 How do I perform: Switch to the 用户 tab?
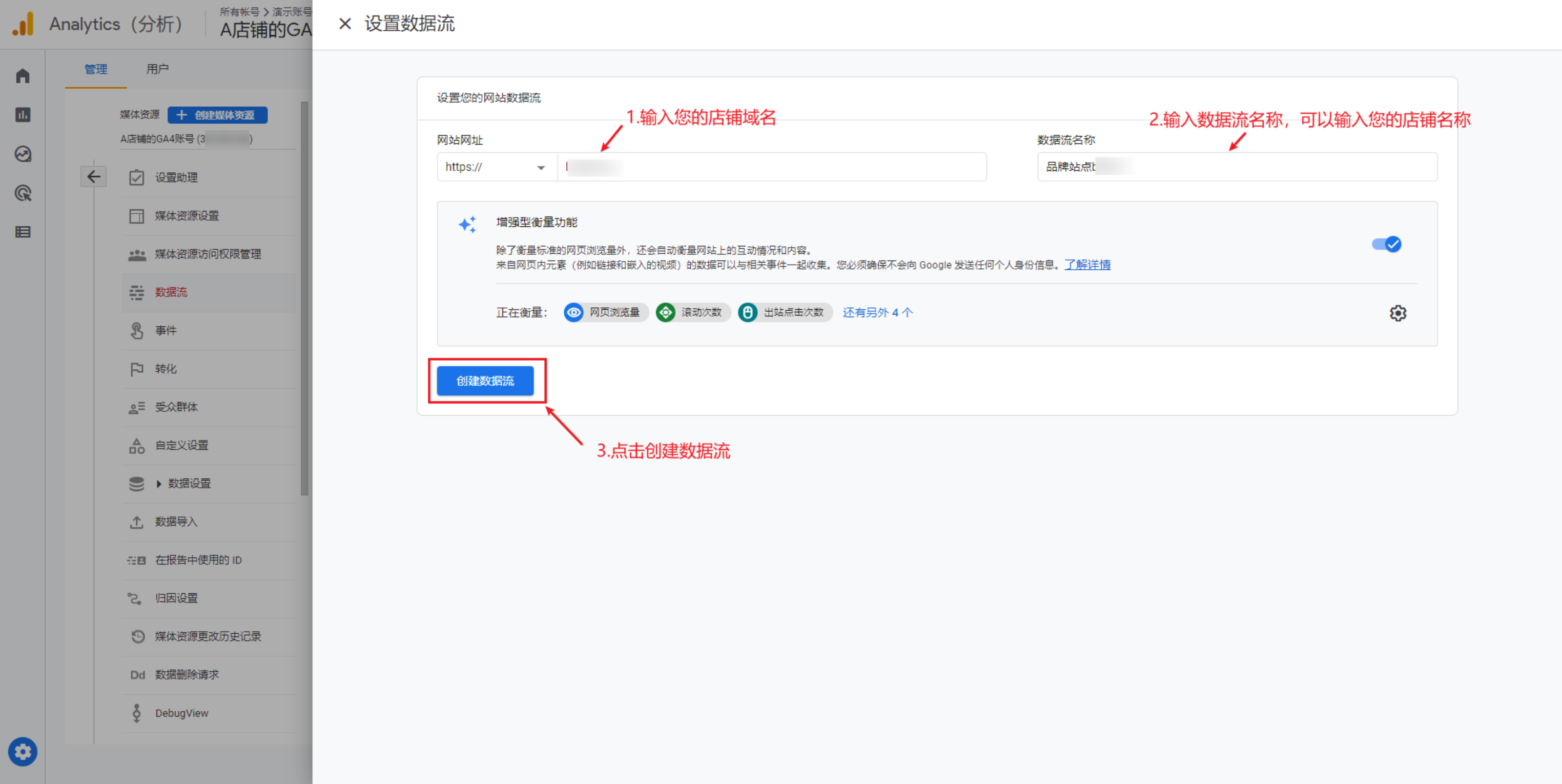click(x=157, y=69)
